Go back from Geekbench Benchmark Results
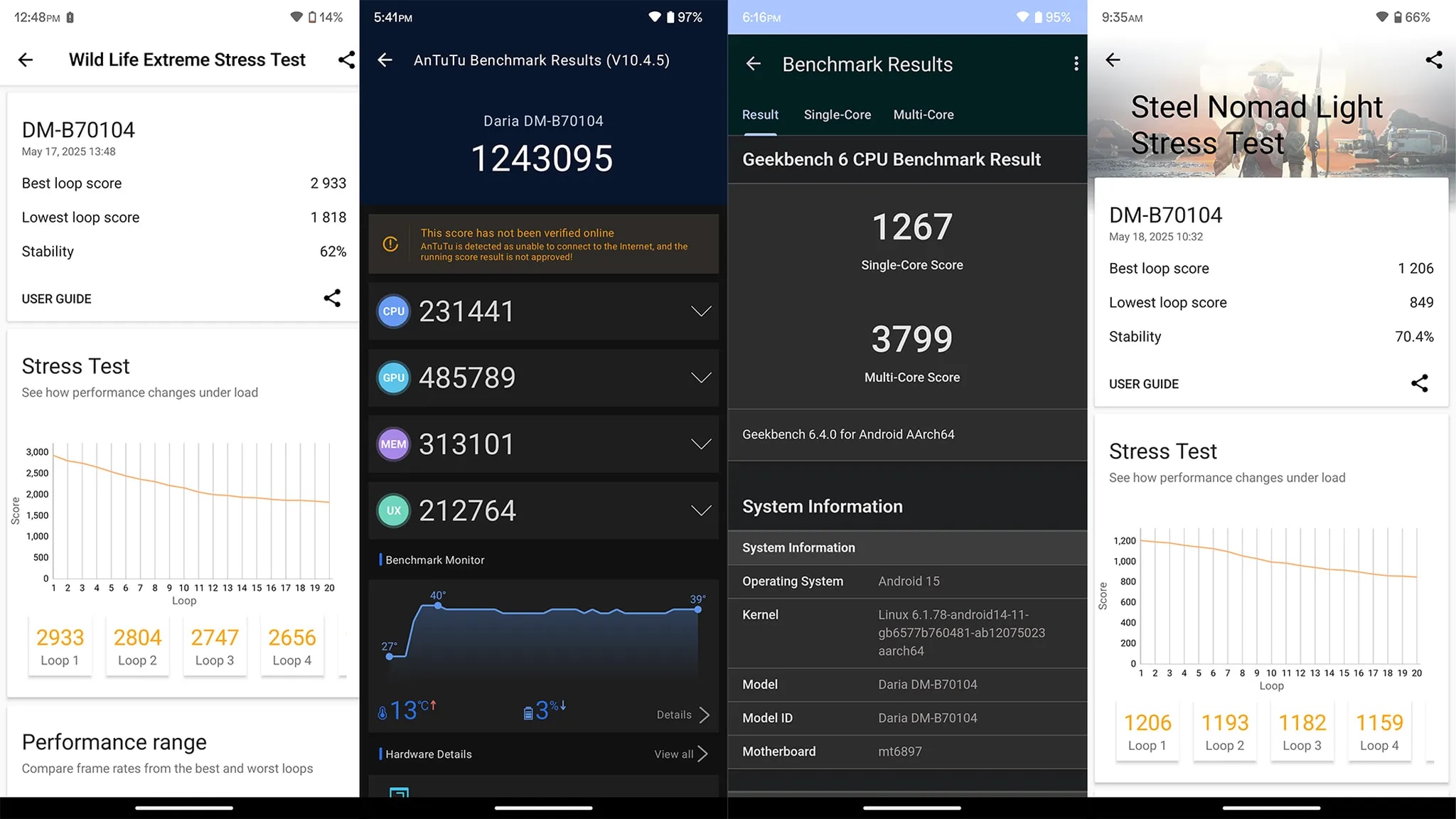Image resolution: width=1456 pixels, height=819 pixels. pyautogui.click(x=754, y=65)
